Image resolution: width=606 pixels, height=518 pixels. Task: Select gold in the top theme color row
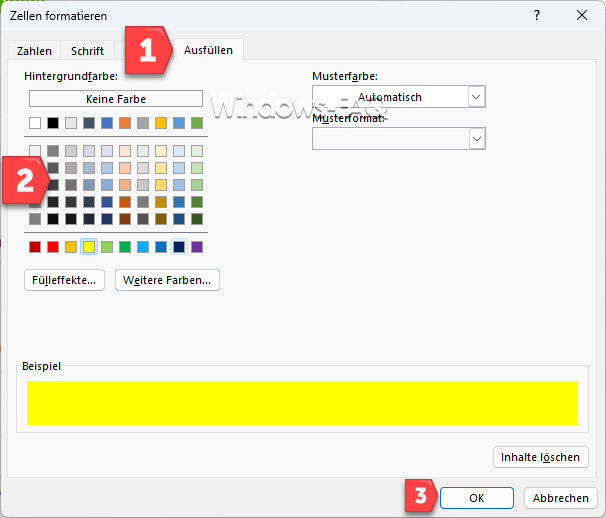click(x=161, y=123)
